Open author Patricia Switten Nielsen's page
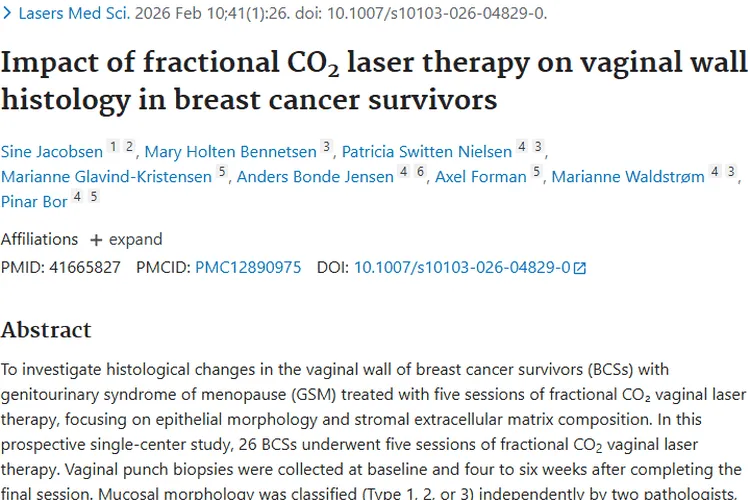Screen dimensions: 750x500 [x=426, y=152]
